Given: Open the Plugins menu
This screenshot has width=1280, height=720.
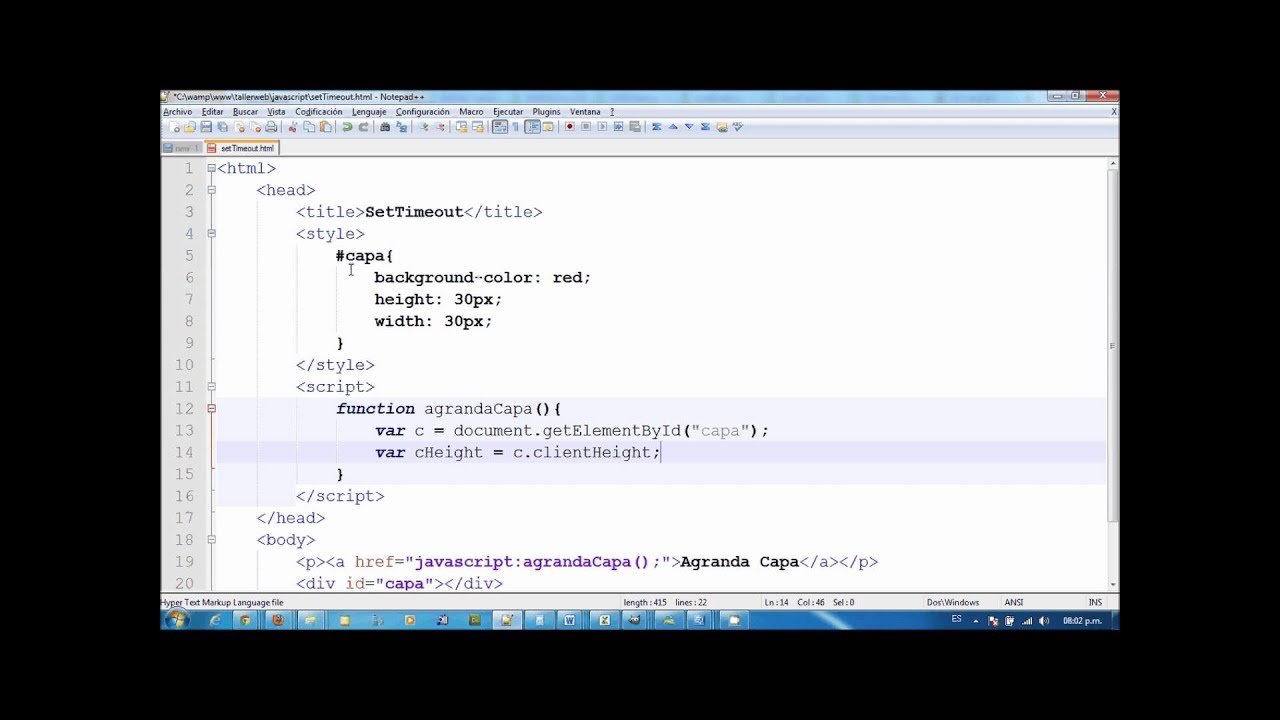Looking at the screenshot, I should point(546,112).
